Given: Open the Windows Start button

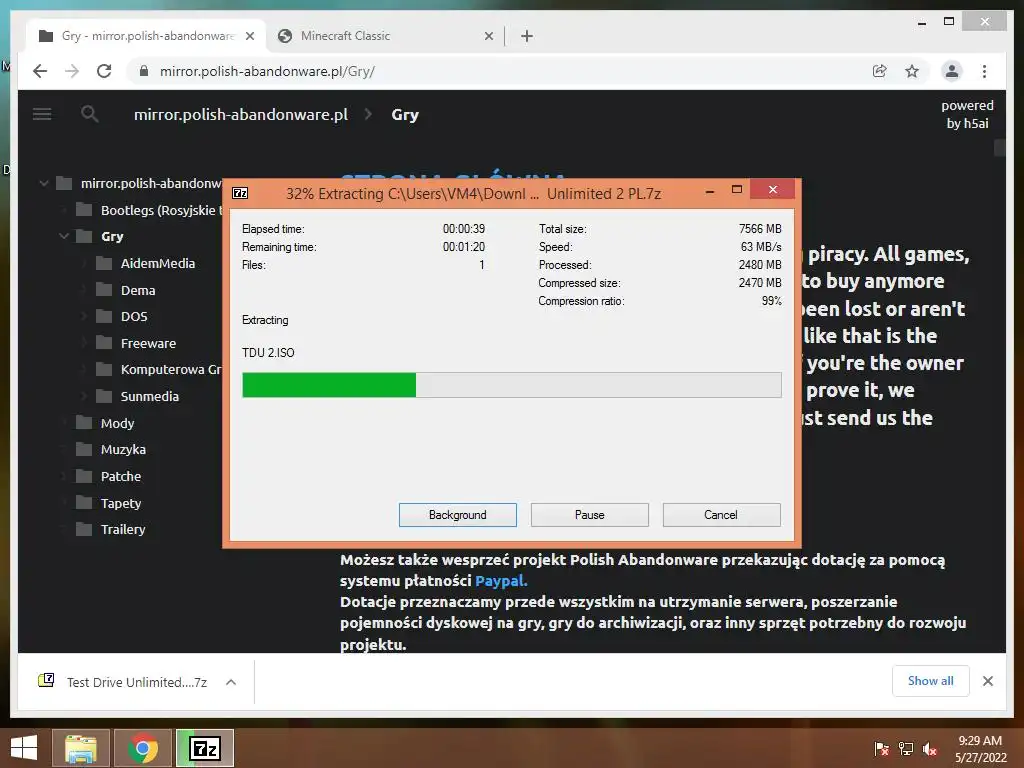Looking at the screenshot, I should pyautogui.click(x=24, y=748).
